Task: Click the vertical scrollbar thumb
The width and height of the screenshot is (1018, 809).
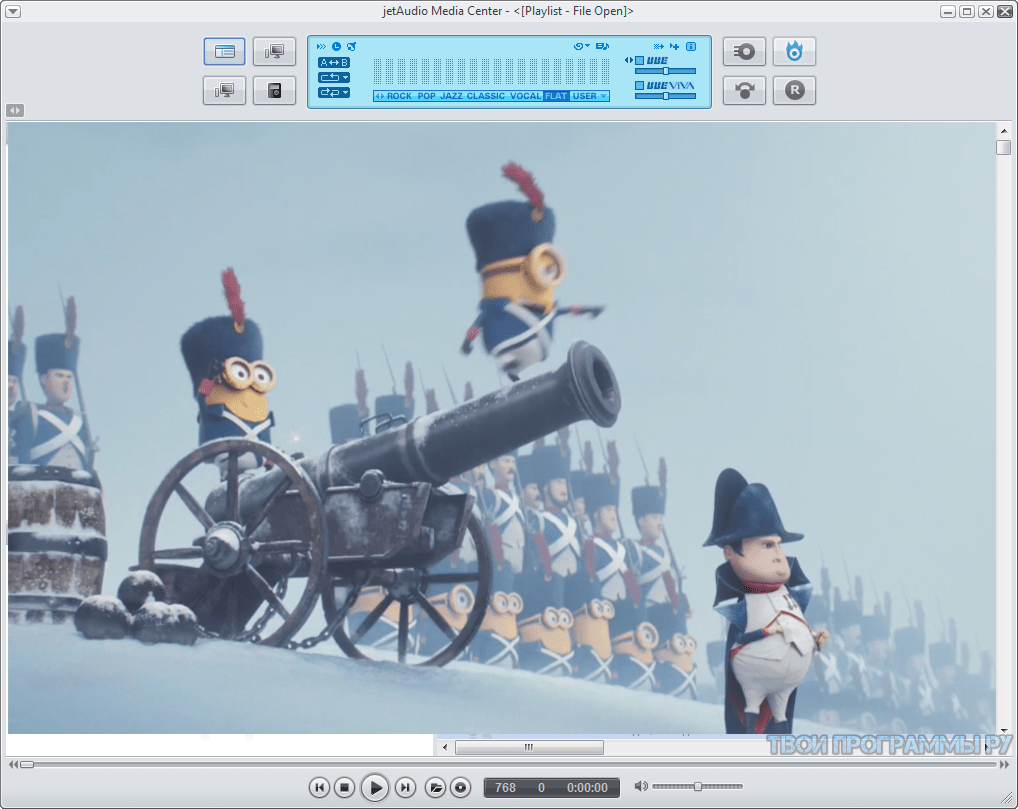Action: 1004,147
